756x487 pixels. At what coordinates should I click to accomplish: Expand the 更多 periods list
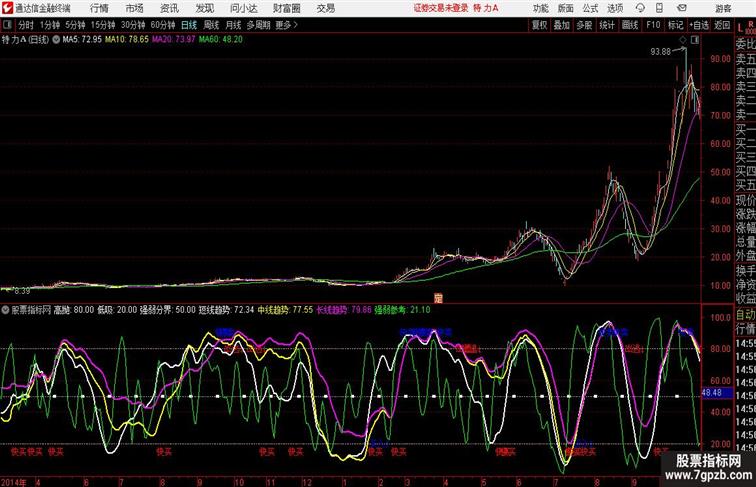[x=286, y=25]
